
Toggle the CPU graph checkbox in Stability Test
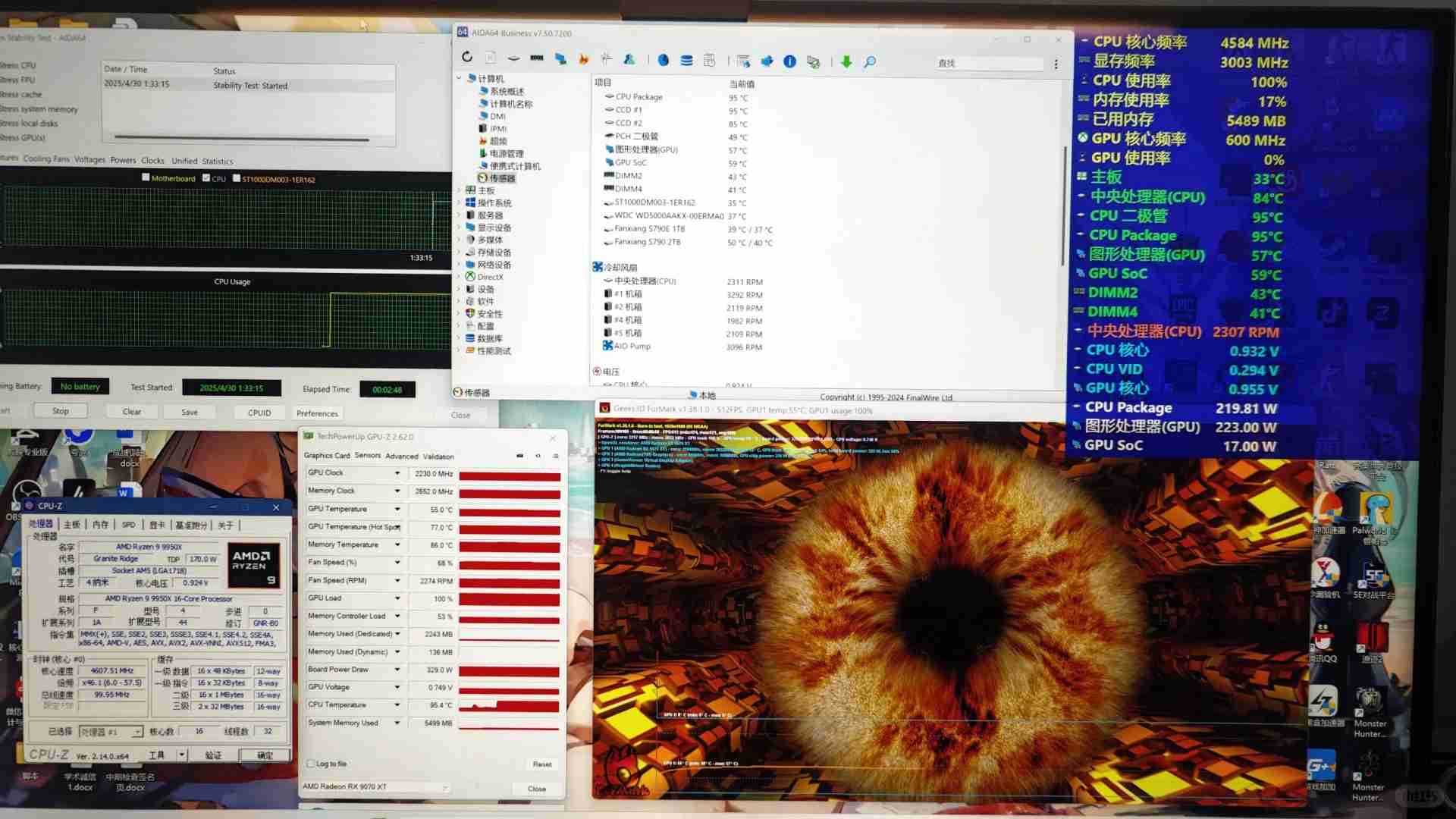pos(206,178)
